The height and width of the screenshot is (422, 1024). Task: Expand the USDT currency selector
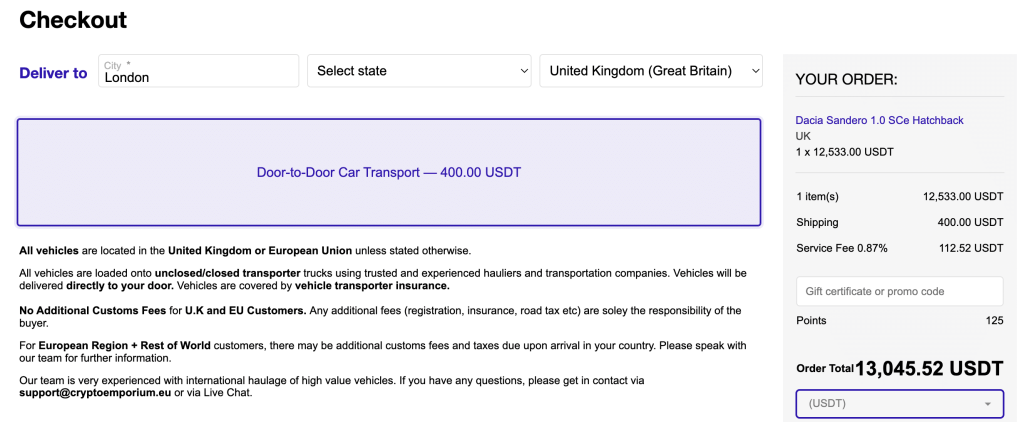tap(899, 404)
